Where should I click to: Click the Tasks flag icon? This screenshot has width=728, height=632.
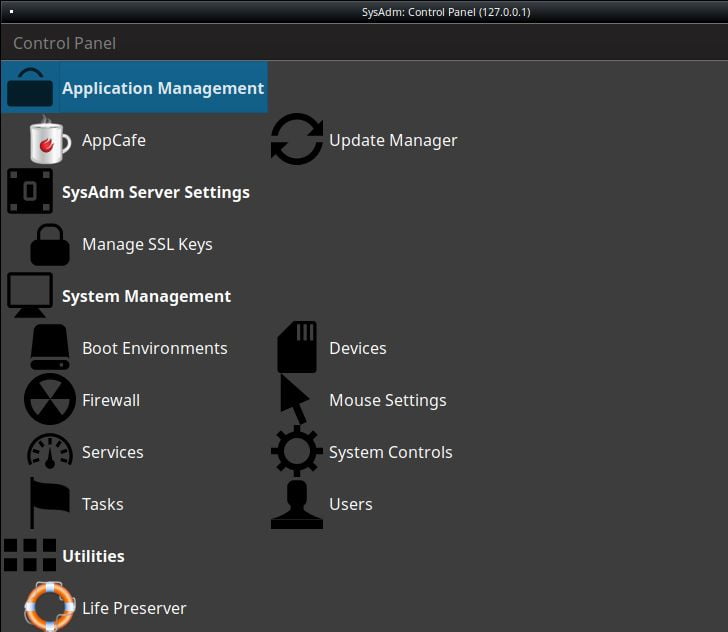[x=49, y=503]
